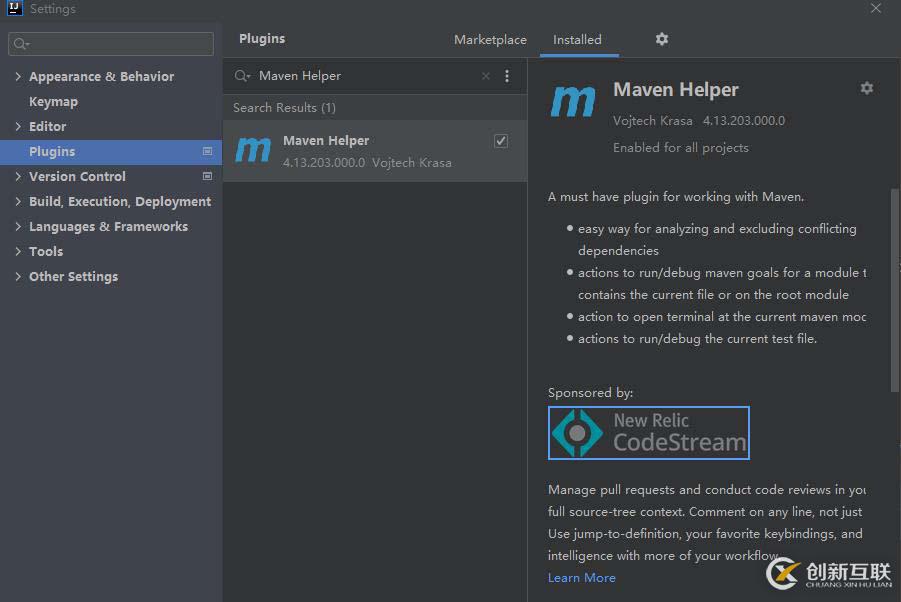Click the New Relic CodeStream sponsor banner
The image size is (901, 602).
pos(649,433)
